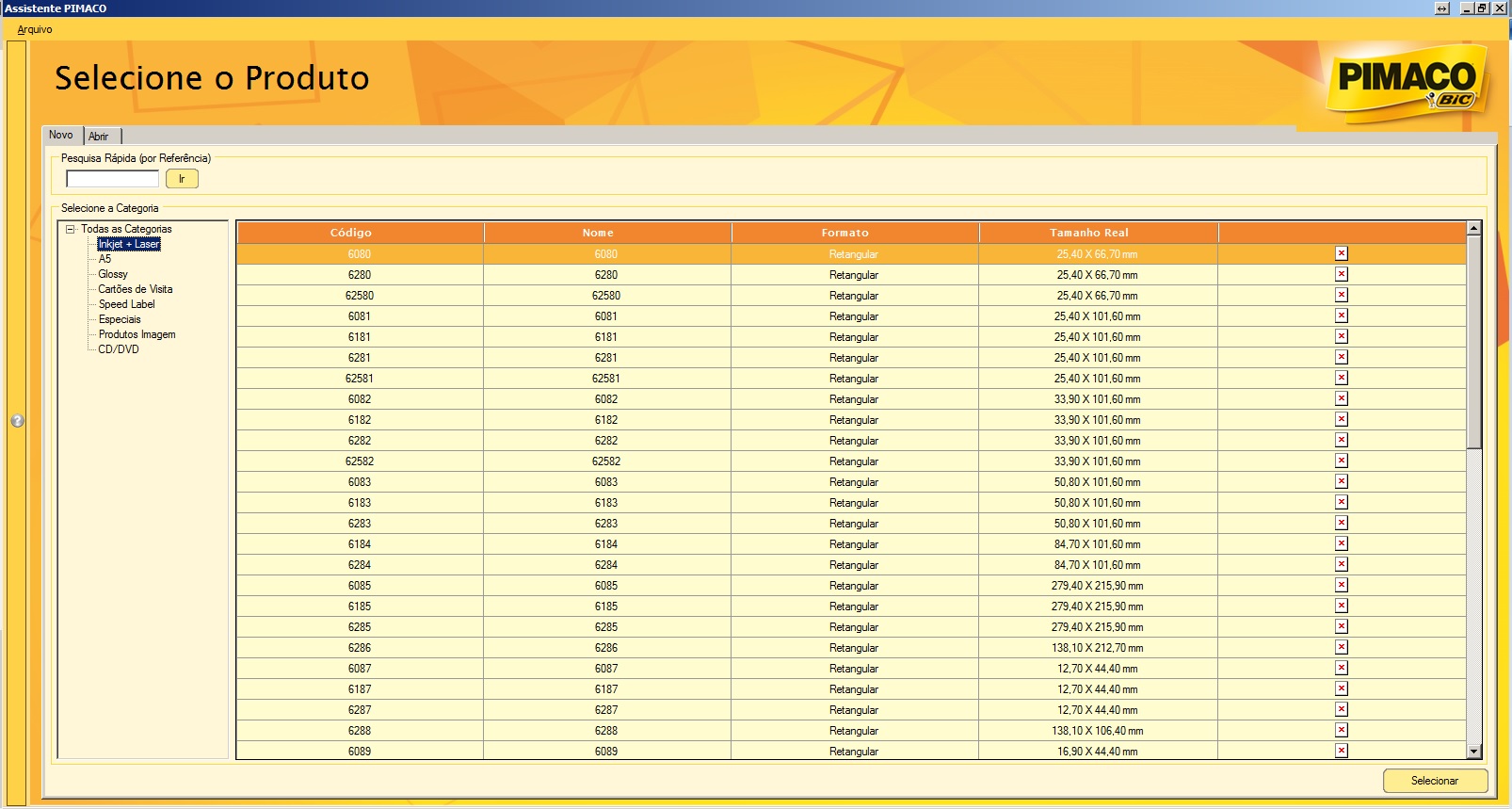Select the size cell 138,10 X 106,40 mm

tap(1098, 731)
